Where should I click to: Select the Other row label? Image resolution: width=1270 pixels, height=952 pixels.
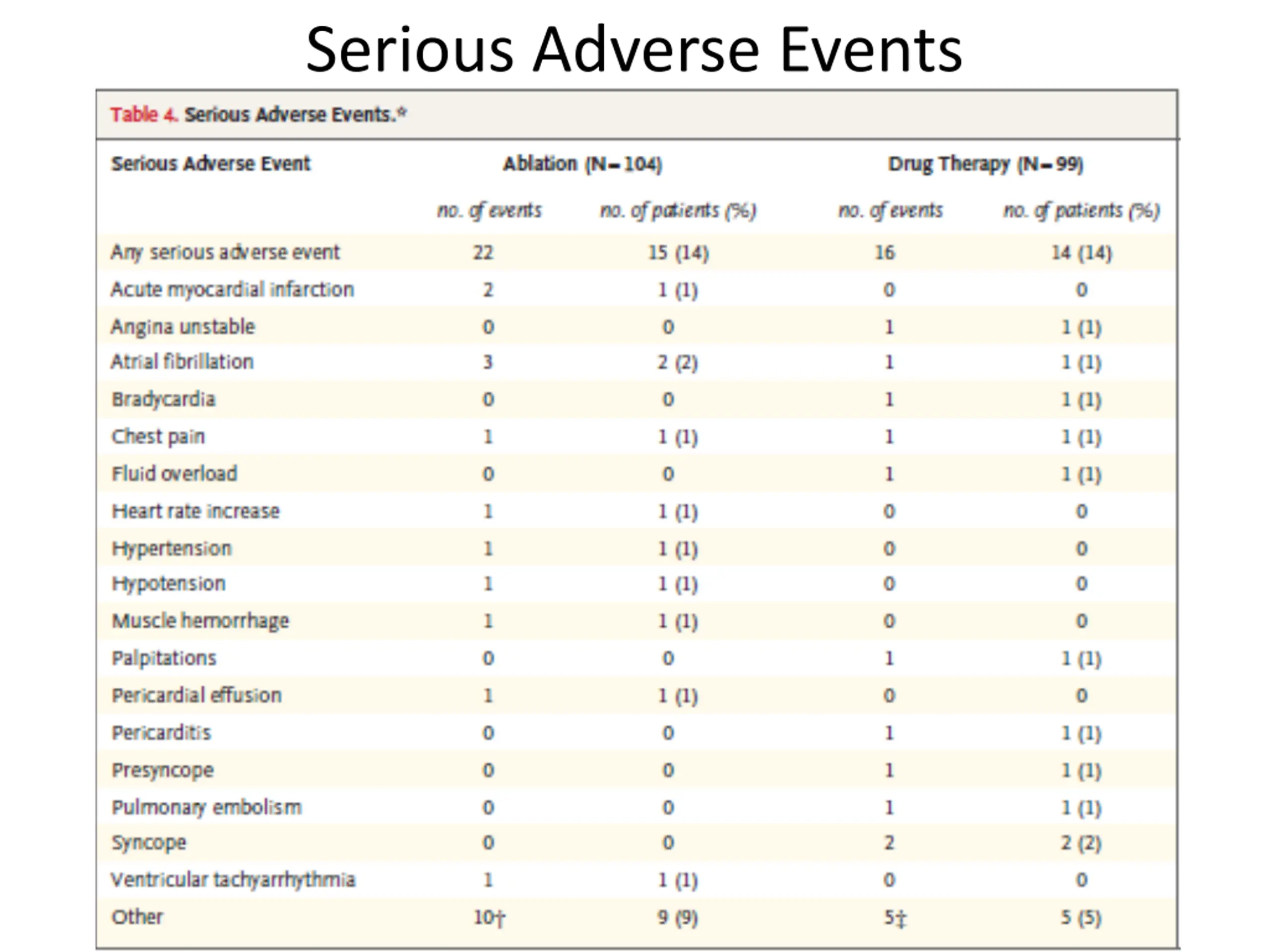point(137,917)
